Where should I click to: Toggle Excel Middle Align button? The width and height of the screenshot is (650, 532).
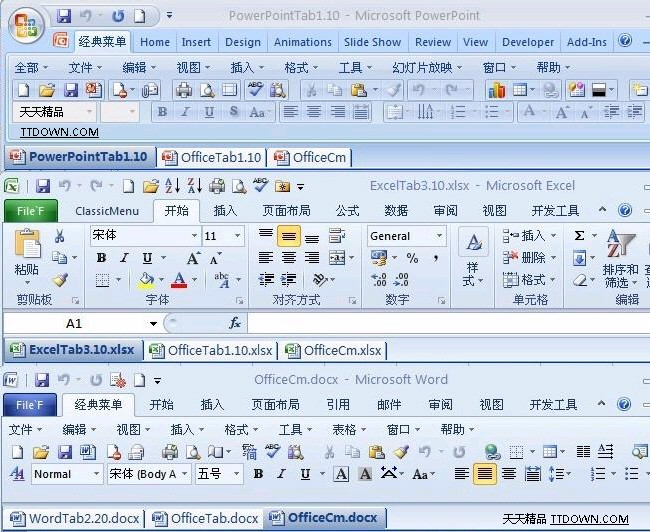pos(289,236)
